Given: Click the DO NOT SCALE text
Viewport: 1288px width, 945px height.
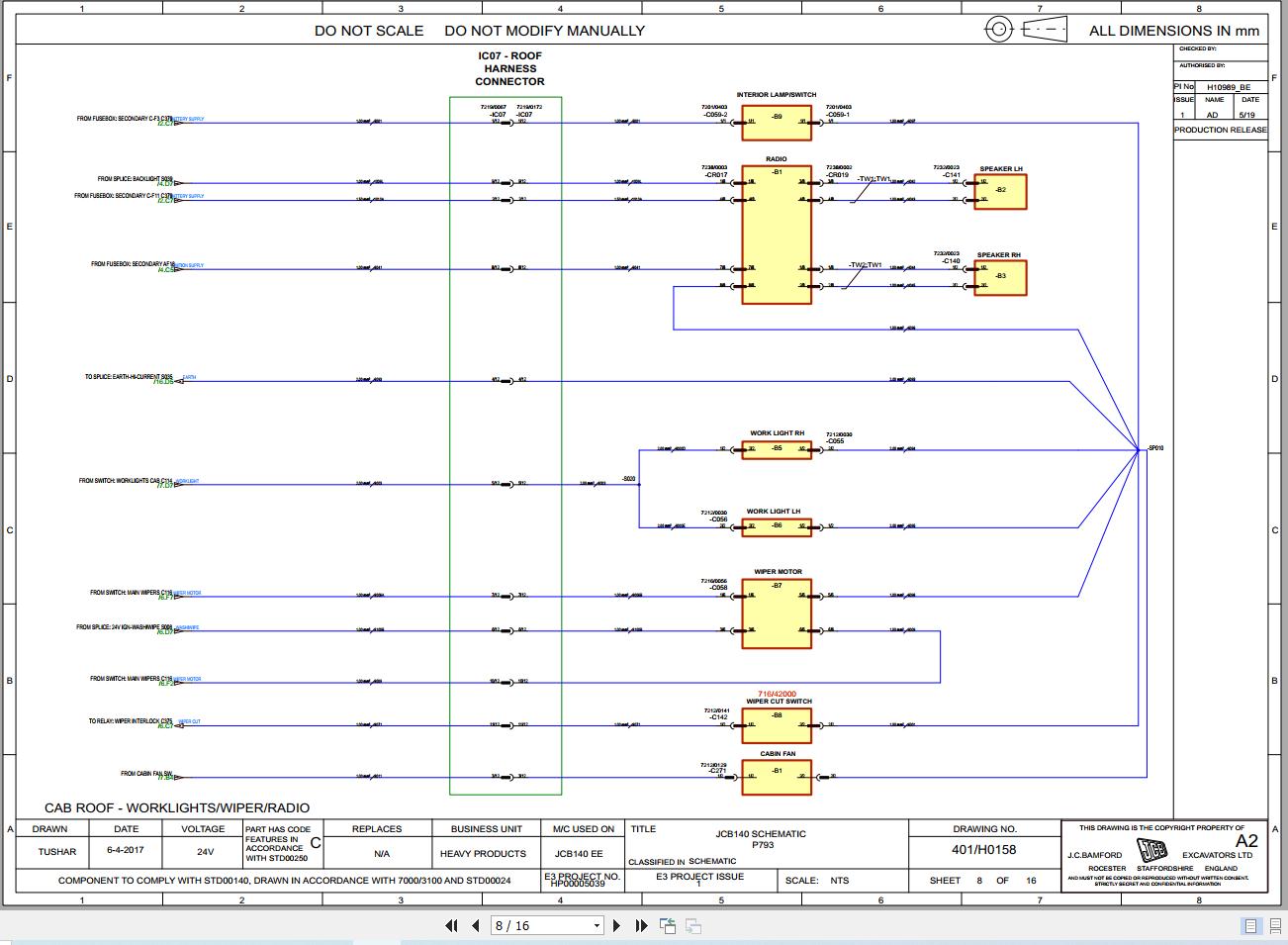Looking at the screenshot, I should (369, 31).
